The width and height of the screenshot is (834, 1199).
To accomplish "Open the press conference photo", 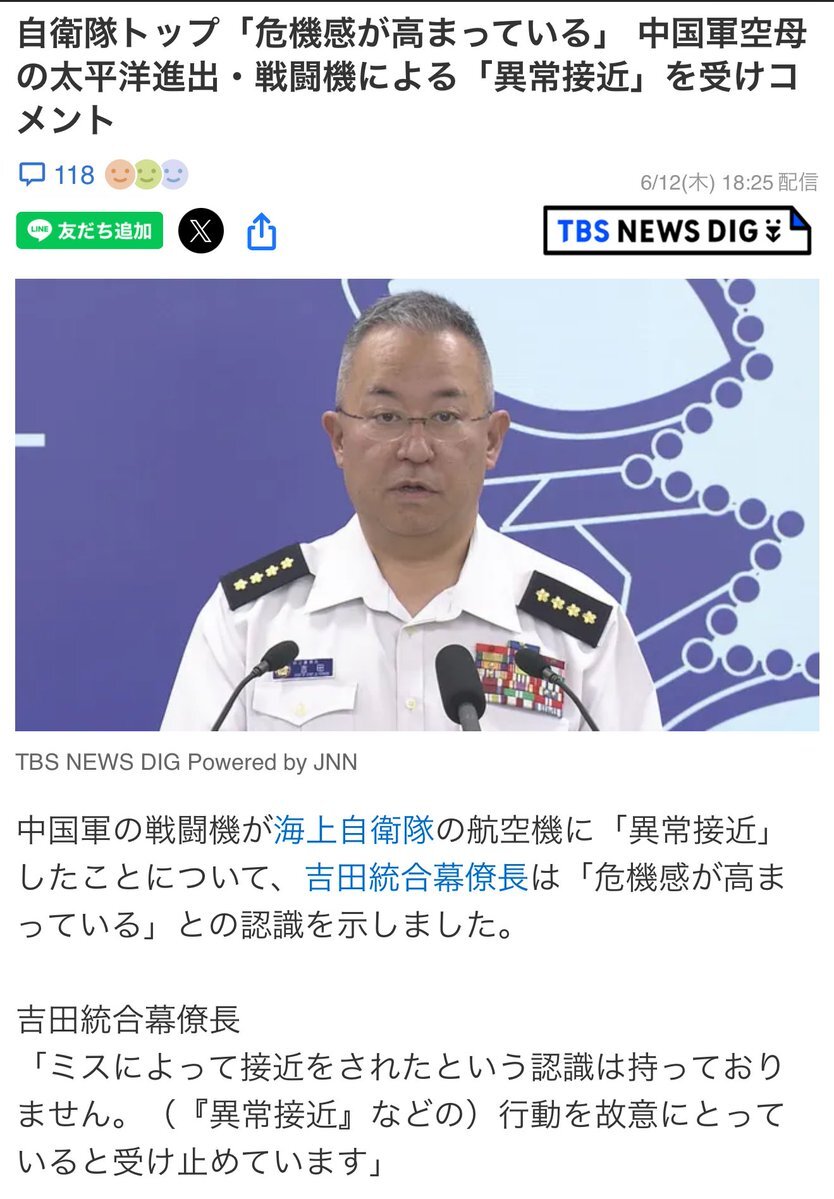I will tap(417, 505).
